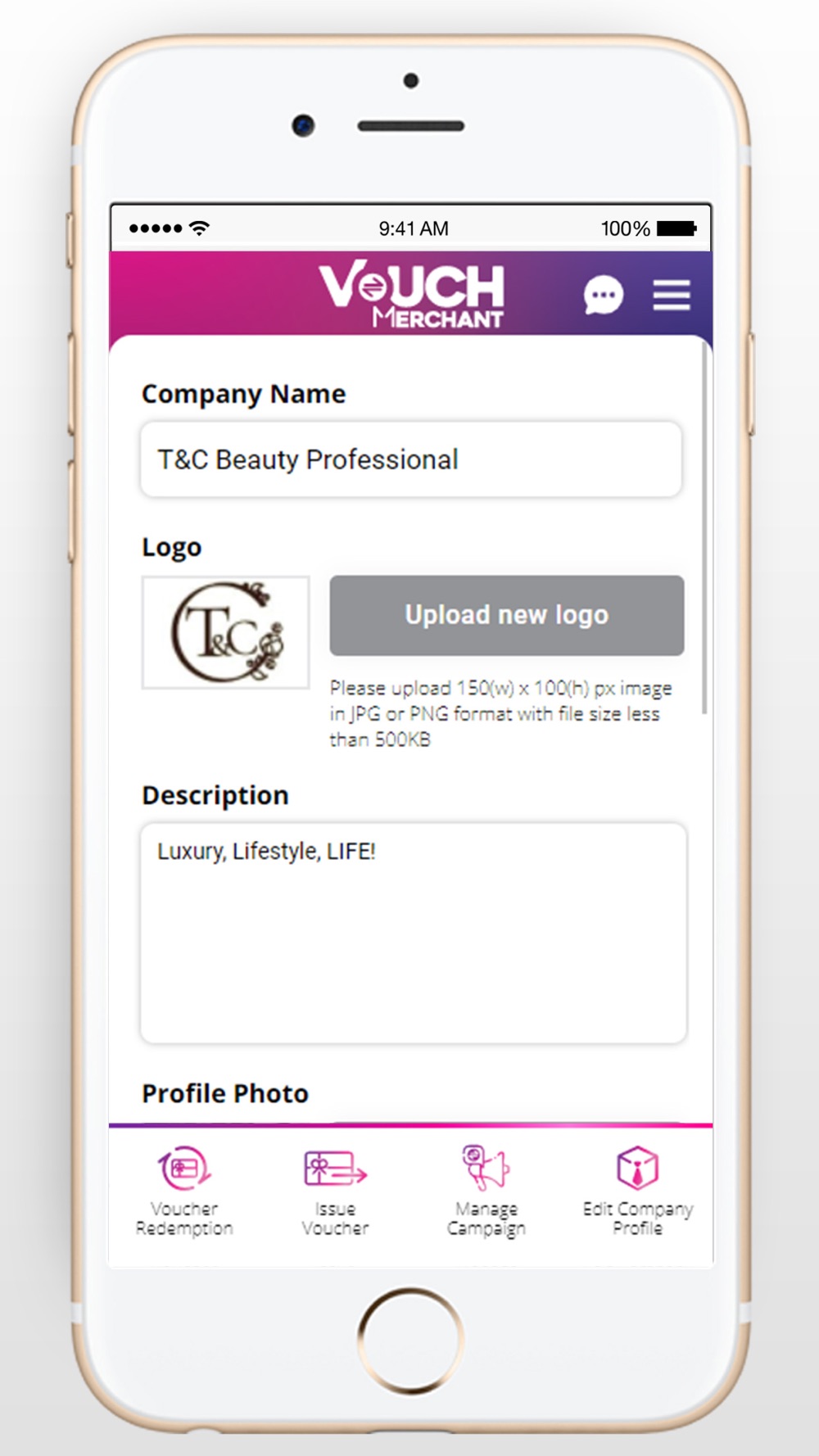This screenshot has height=1456, width=819.
Task: Select the Edit Company Profile tab label
Action: 637,1219
